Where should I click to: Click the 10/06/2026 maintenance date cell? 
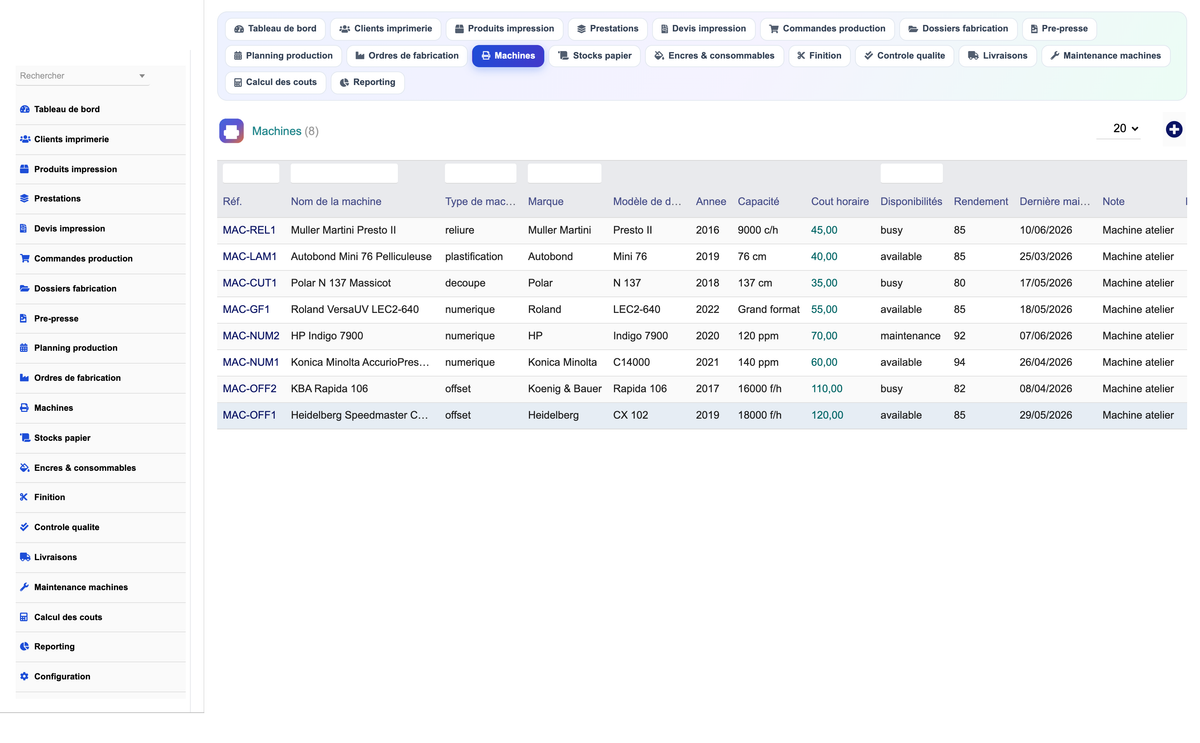coord(1046,230)
